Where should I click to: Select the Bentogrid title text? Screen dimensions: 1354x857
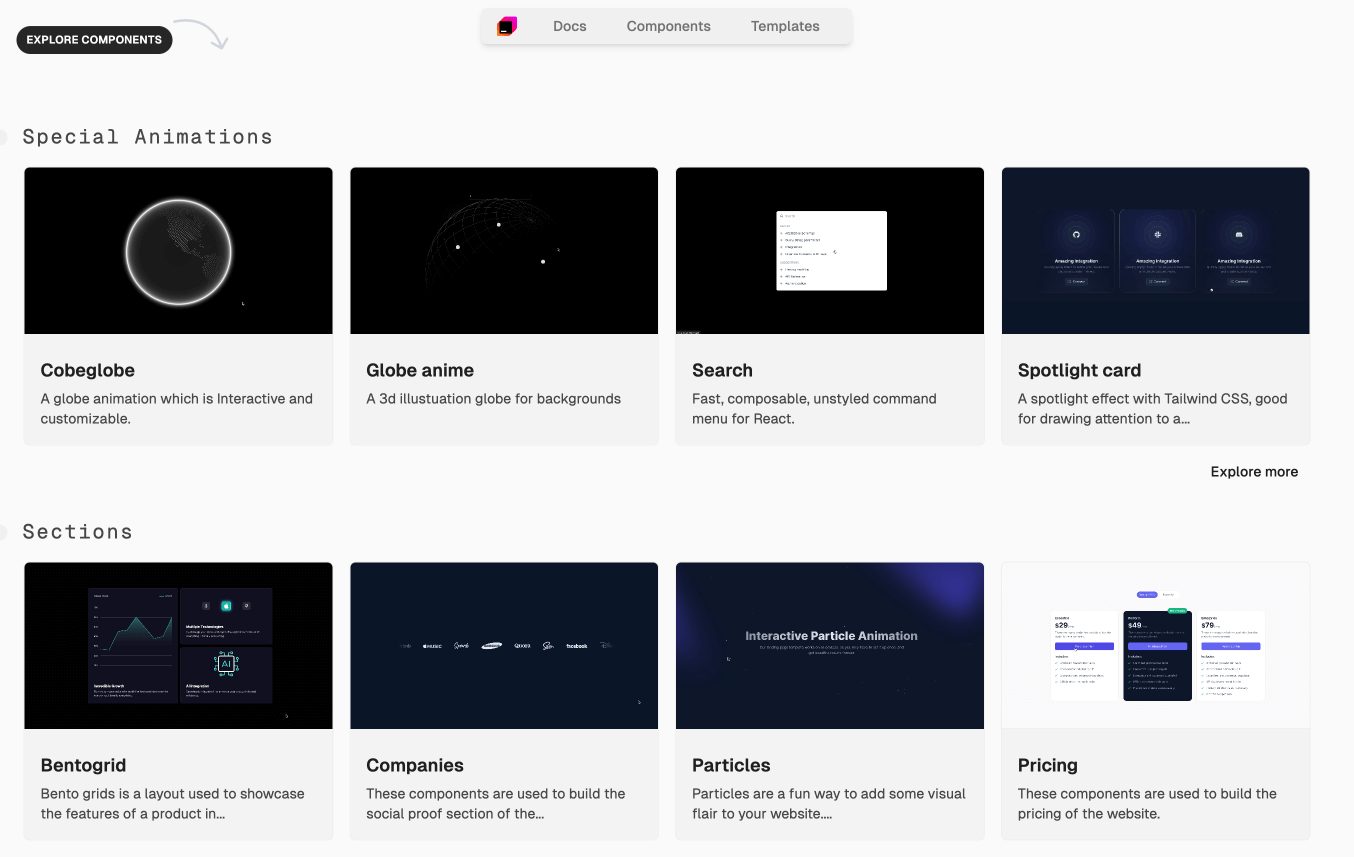83,765
